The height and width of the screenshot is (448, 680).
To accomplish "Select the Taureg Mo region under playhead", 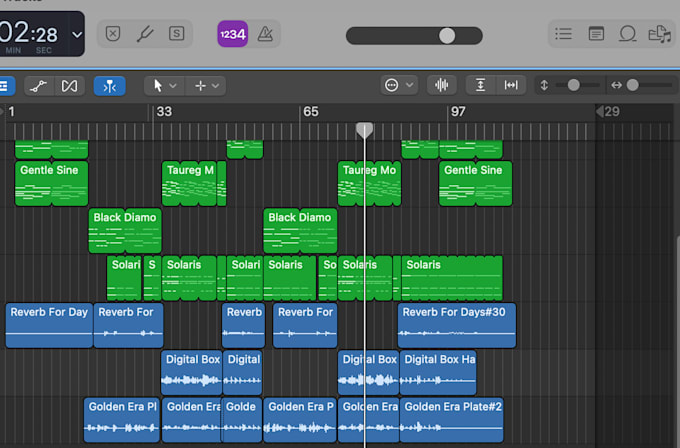I will [x=369, y=183].
